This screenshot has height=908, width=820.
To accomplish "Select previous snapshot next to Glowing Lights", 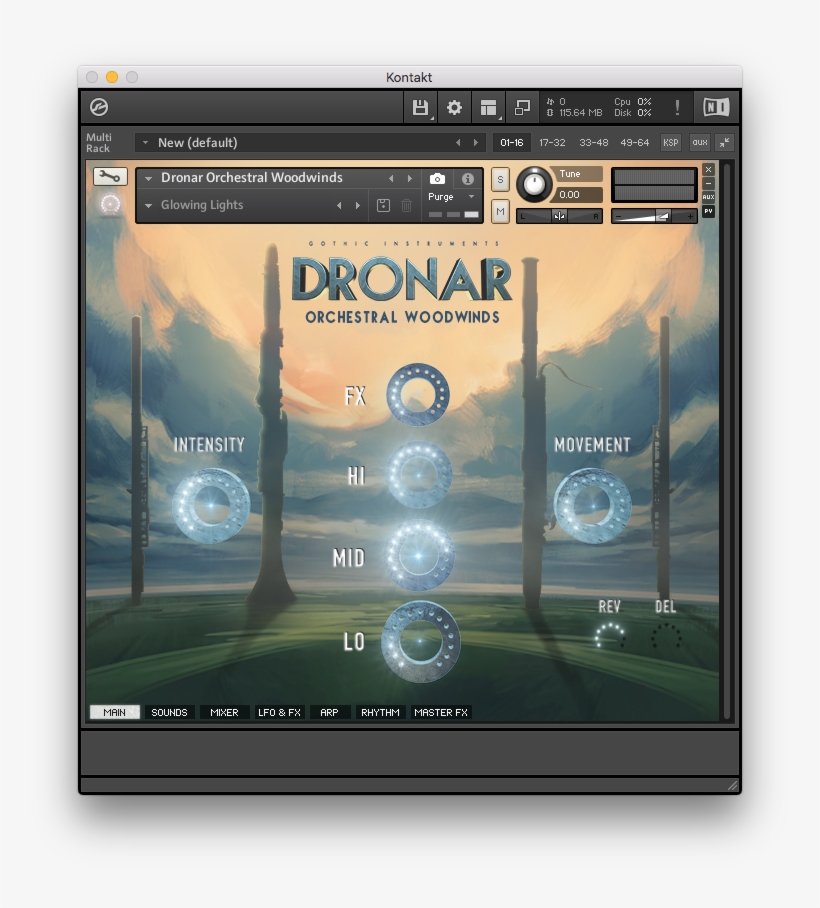I will click(339, 206).
